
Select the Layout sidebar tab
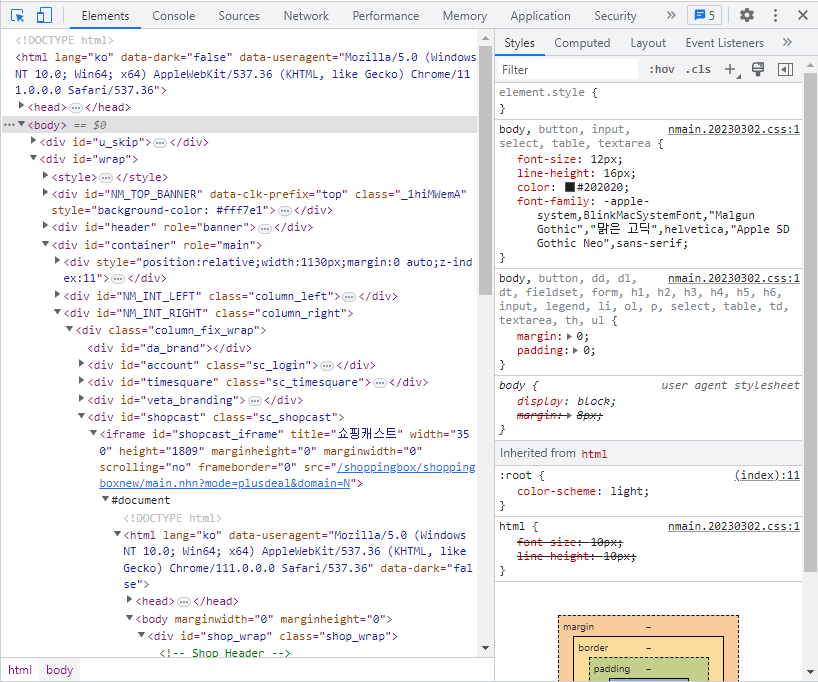tap(648, 43)
